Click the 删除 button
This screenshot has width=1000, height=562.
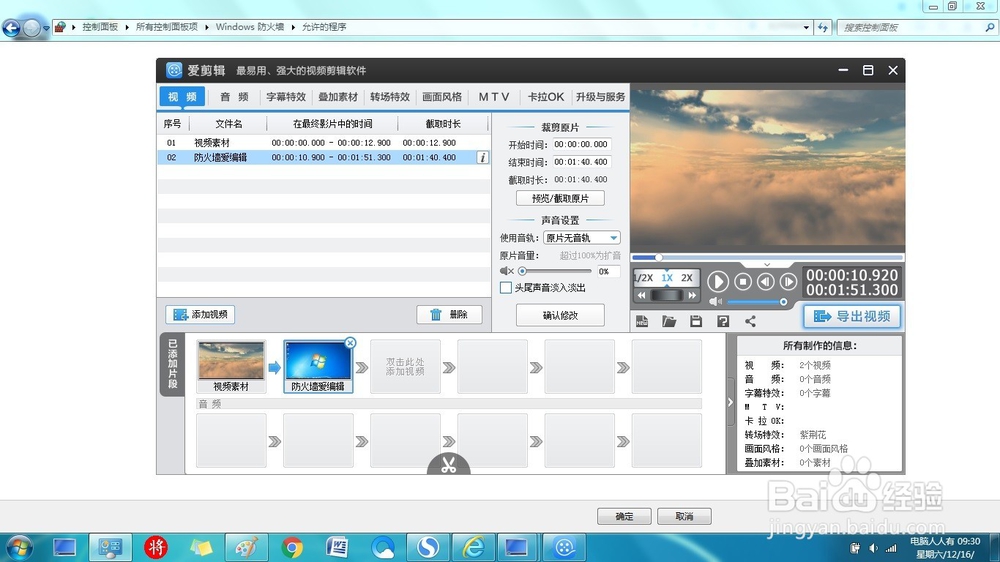(x=450, y=314)
